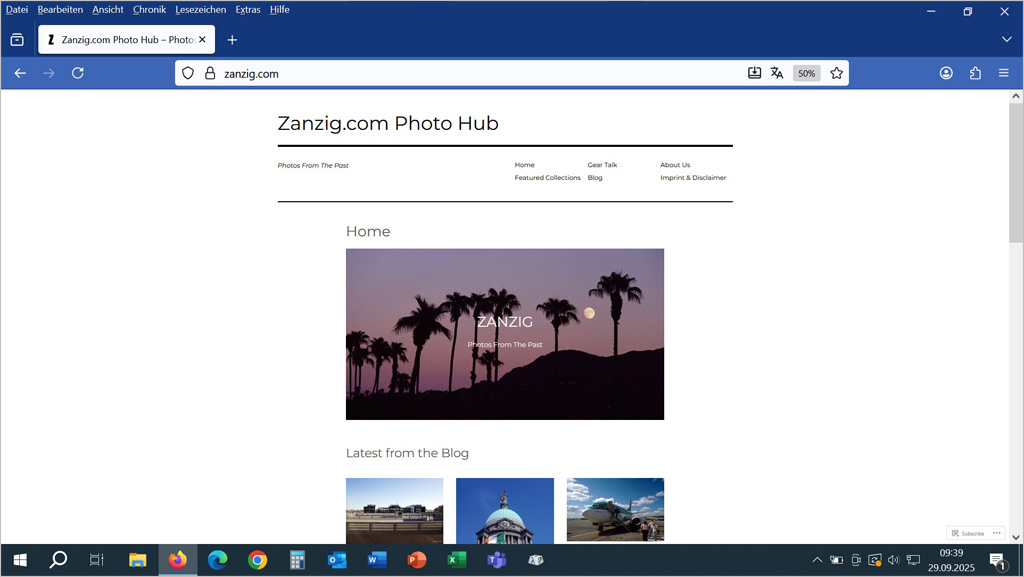Show hidden system tray icons
Image resolution: width=1024 pixels, height=577 pixels.
pos(817,560)
